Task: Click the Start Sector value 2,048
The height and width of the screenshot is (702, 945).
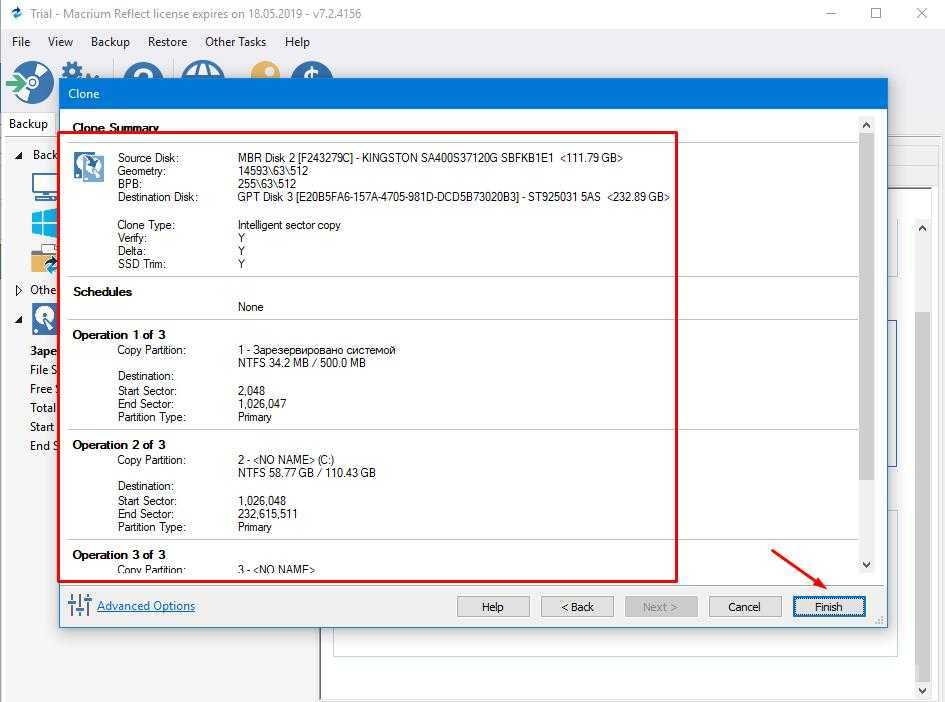Action: click(x=251, y=391)
